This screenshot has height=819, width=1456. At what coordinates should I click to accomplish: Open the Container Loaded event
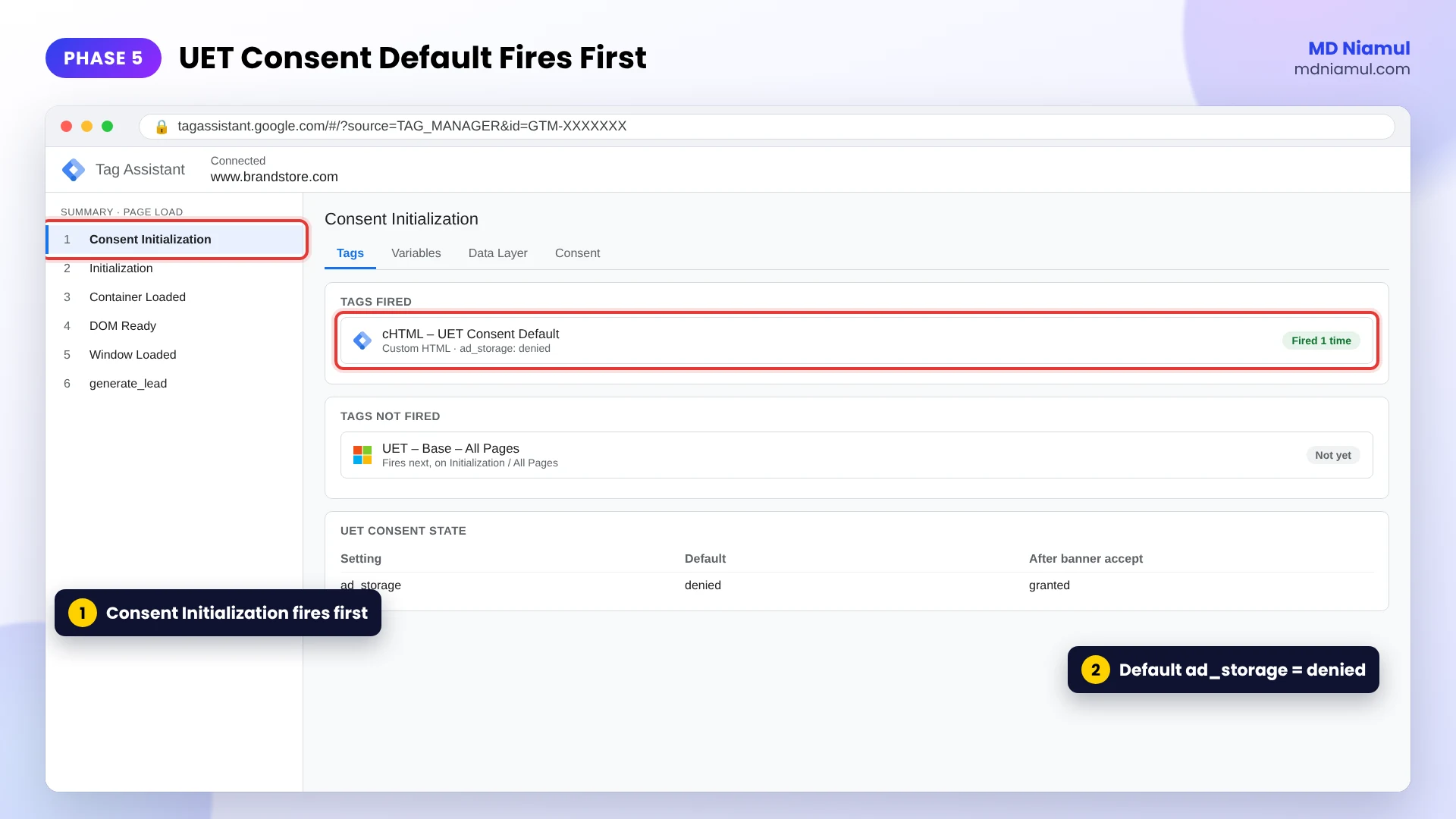174,297
